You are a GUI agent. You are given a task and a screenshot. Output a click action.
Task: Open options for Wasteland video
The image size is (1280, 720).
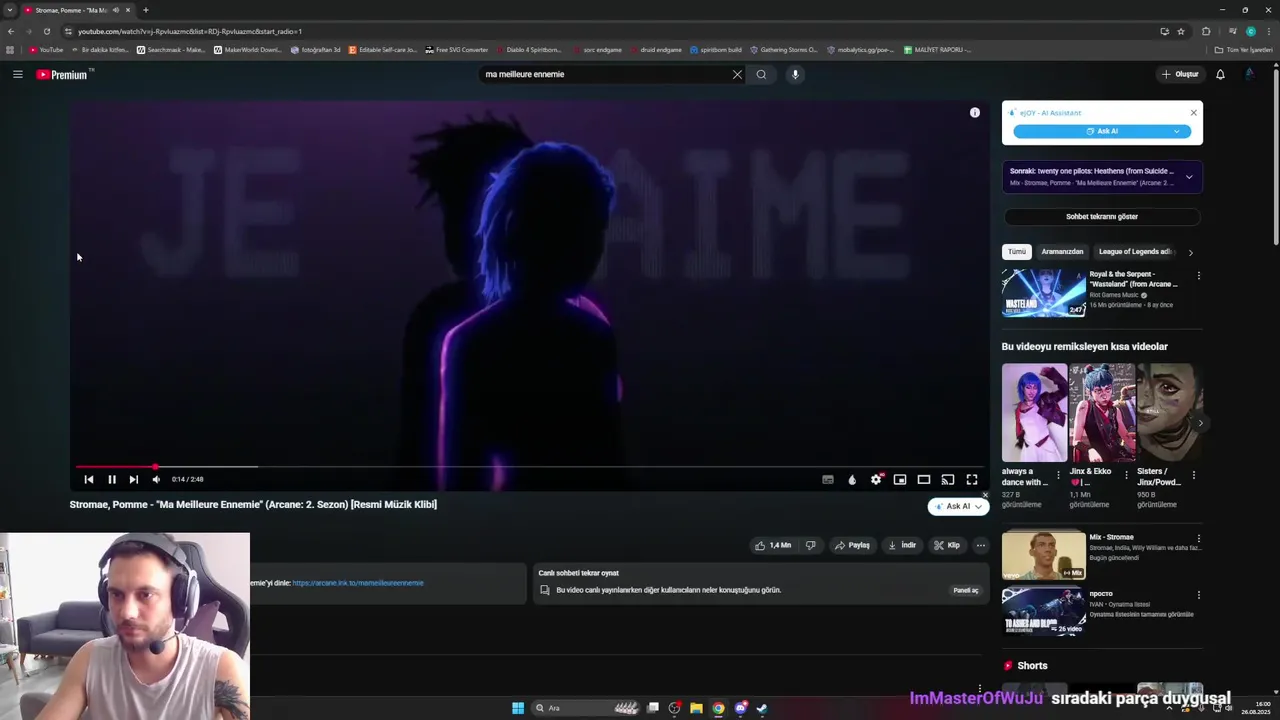click(x=1198, y=276)
